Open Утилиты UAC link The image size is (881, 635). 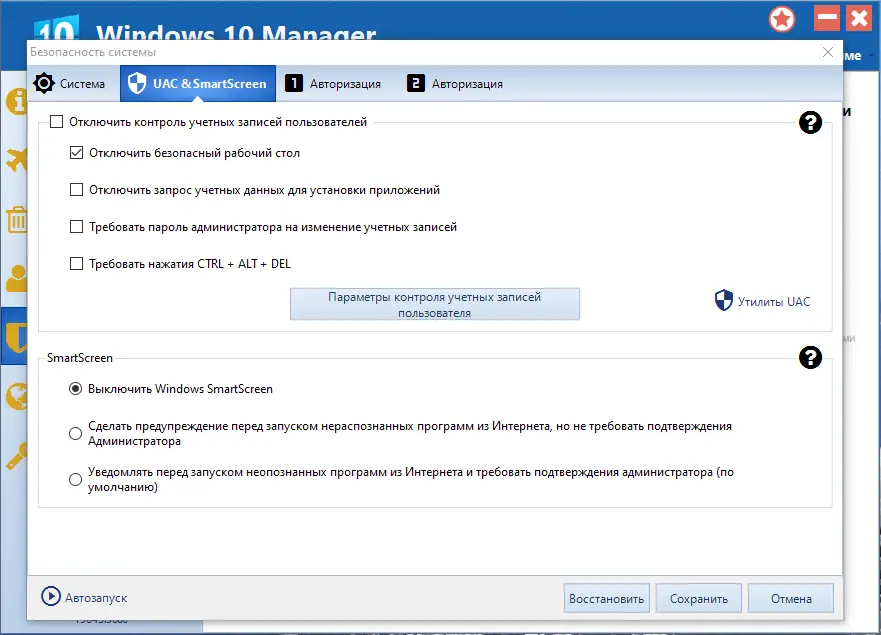774,302
